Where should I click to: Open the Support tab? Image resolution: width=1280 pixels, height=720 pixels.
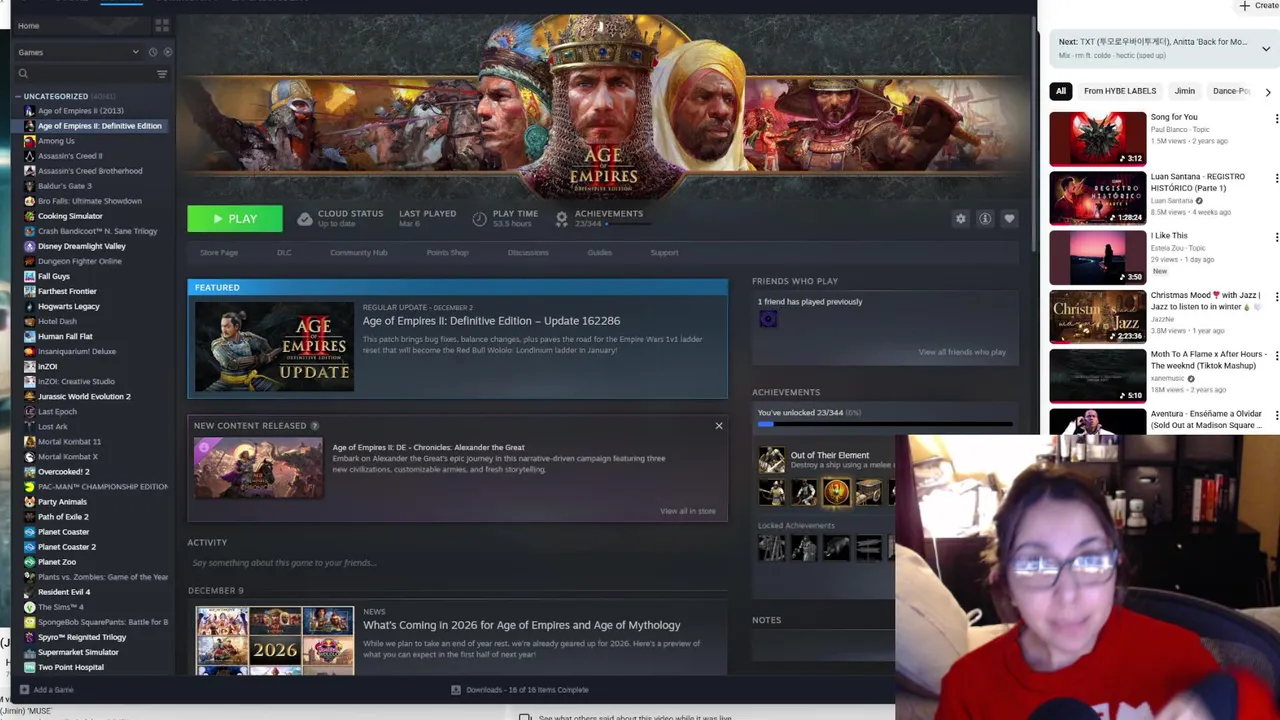tap(664, 253)
